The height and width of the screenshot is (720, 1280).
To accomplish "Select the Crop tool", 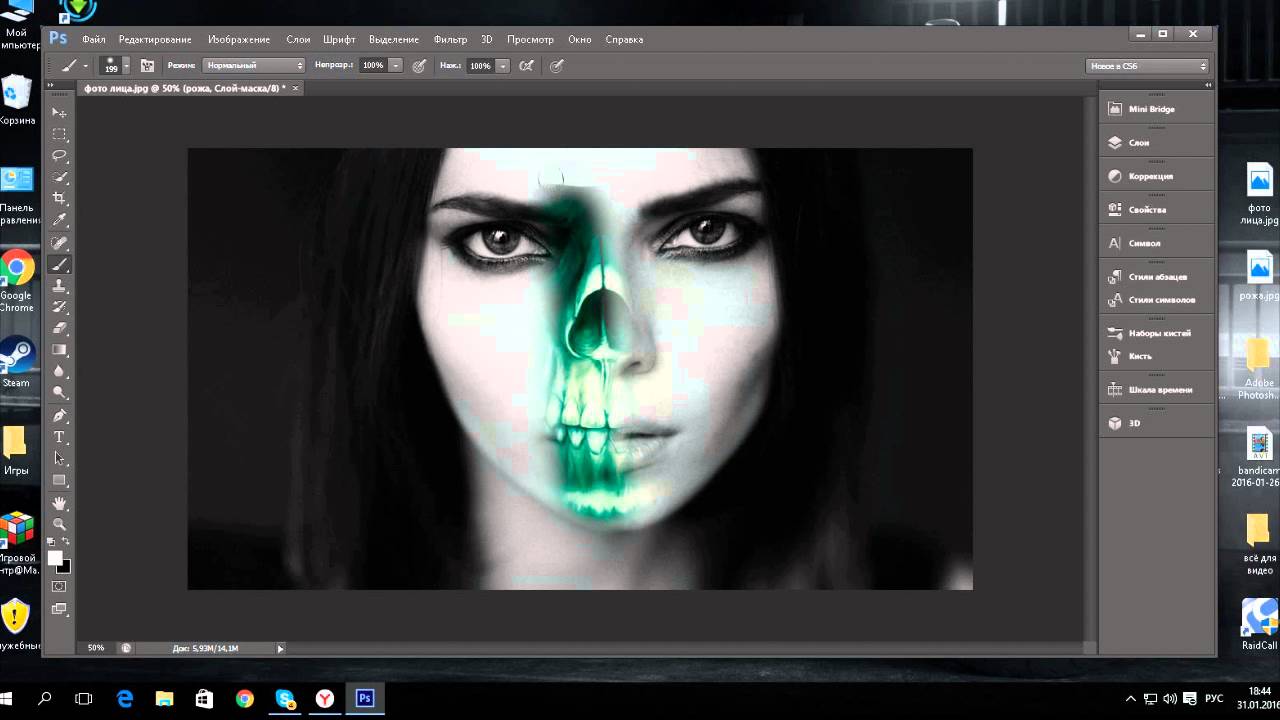I will point(60,199).
